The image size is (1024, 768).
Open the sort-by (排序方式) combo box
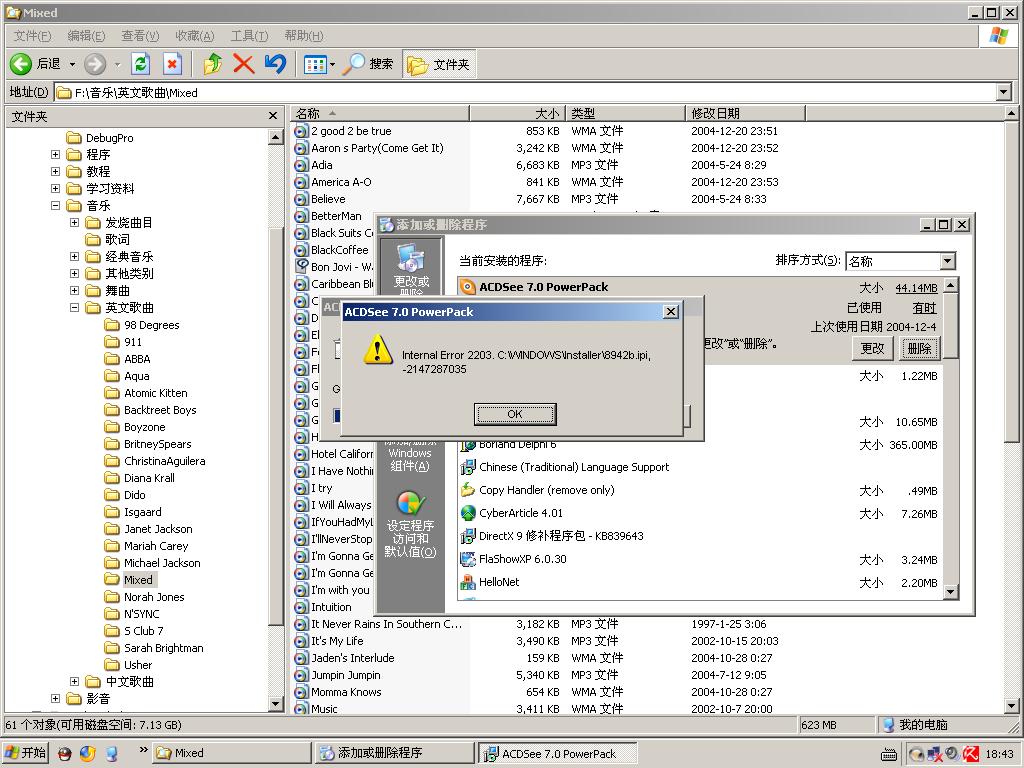(x=901, y=261)
